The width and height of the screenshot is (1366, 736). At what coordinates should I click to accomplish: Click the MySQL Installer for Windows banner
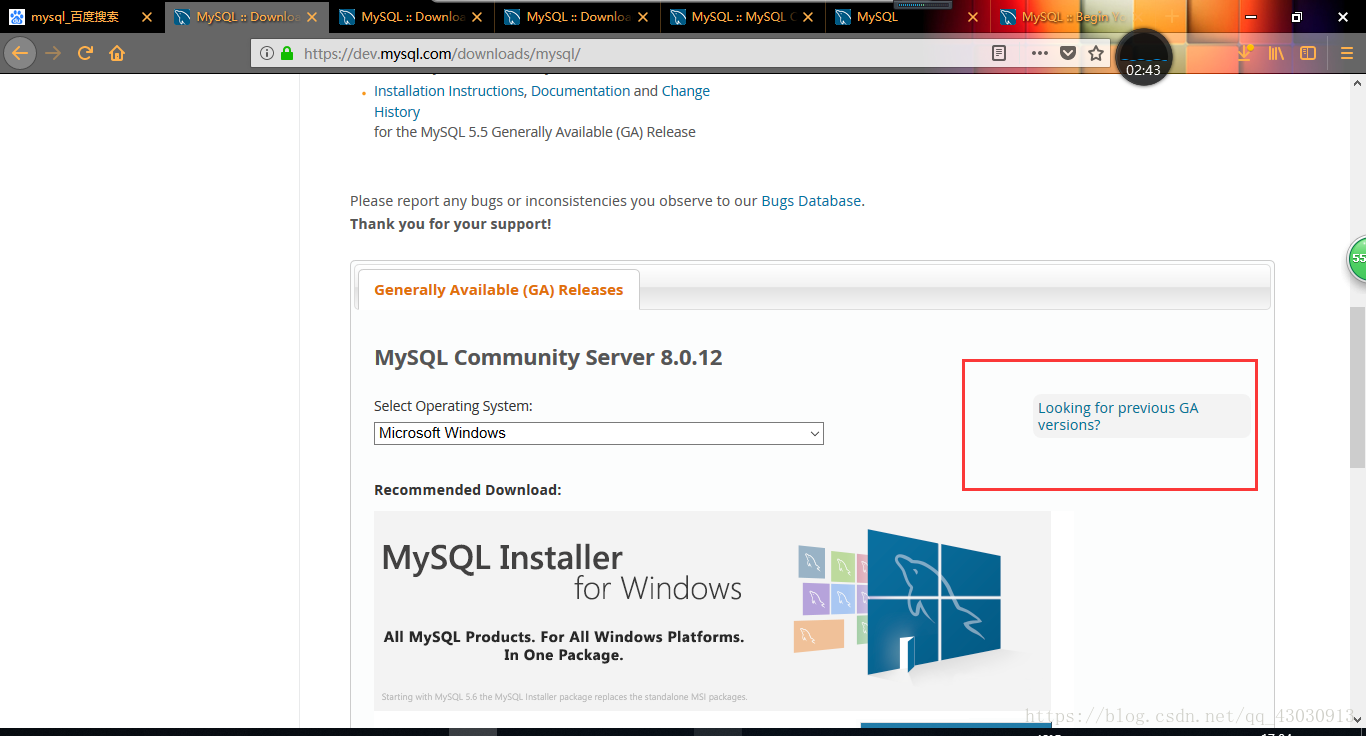[x=712, y=610]
